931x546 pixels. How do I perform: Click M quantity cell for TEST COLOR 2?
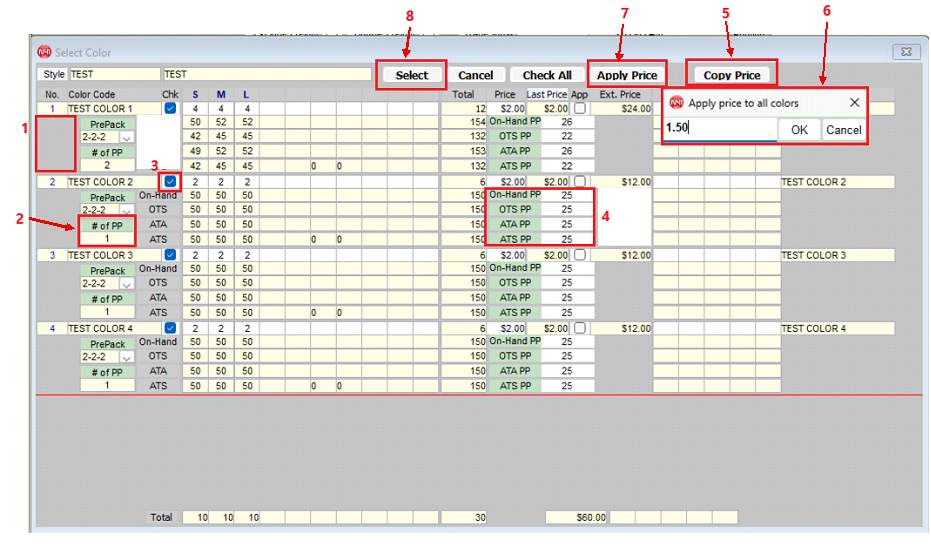(x=221, y=182)
